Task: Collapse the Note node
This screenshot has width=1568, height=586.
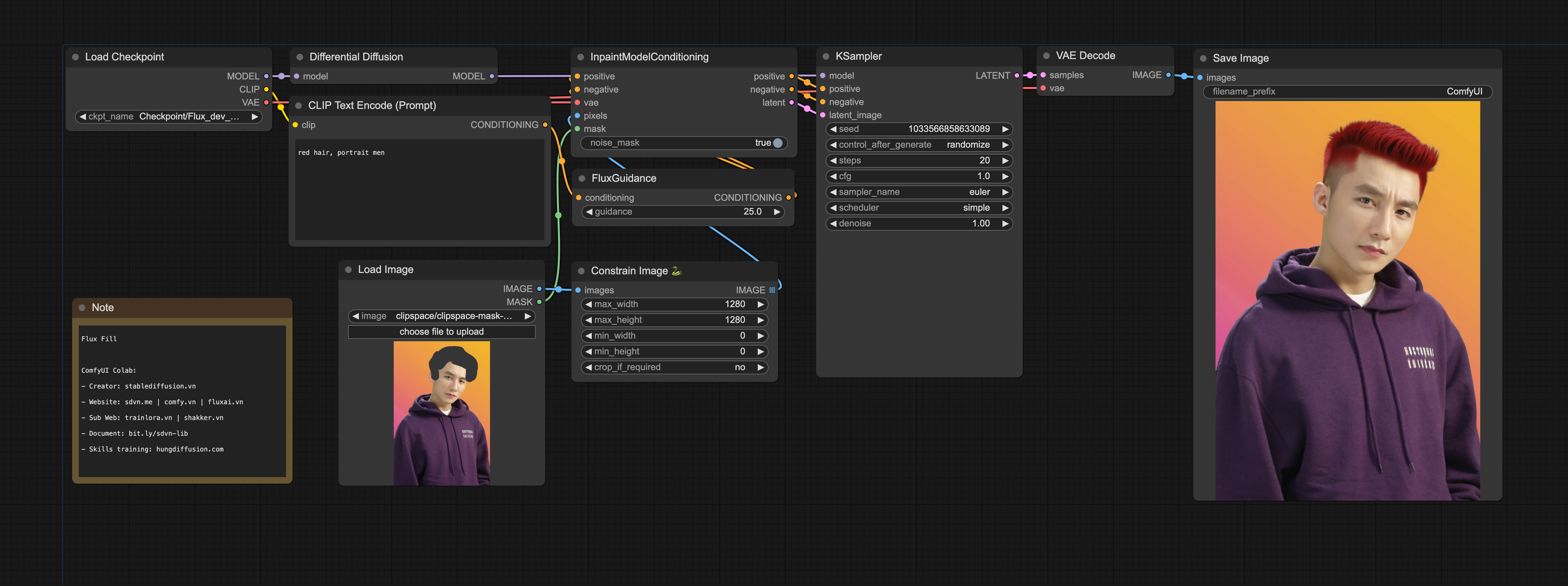Action: pos(83,307)
